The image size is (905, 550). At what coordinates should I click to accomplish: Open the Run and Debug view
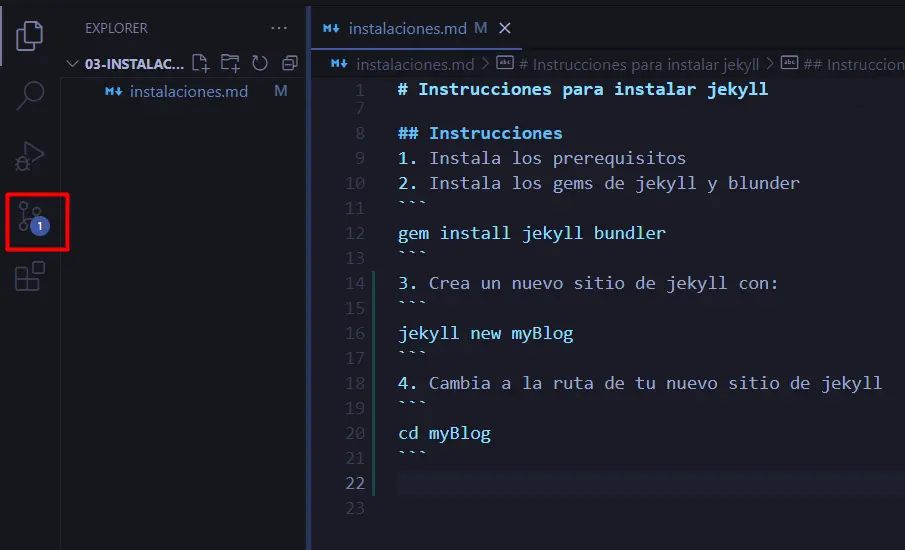click(29, 156)
